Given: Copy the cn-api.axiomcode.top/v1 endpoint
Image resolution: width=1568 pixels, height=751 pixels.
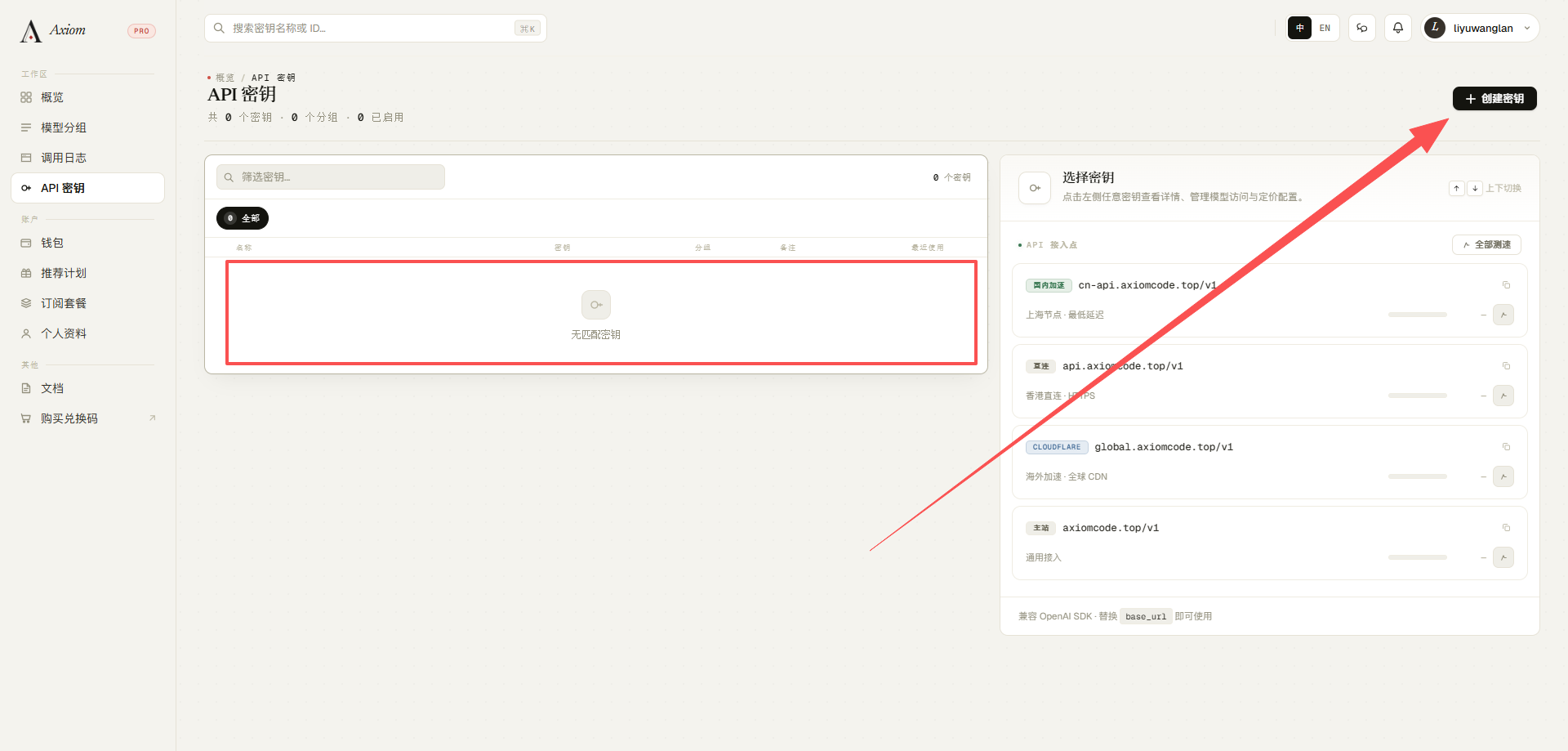Looking at the screenshot, I should (x=1506, y=285).
